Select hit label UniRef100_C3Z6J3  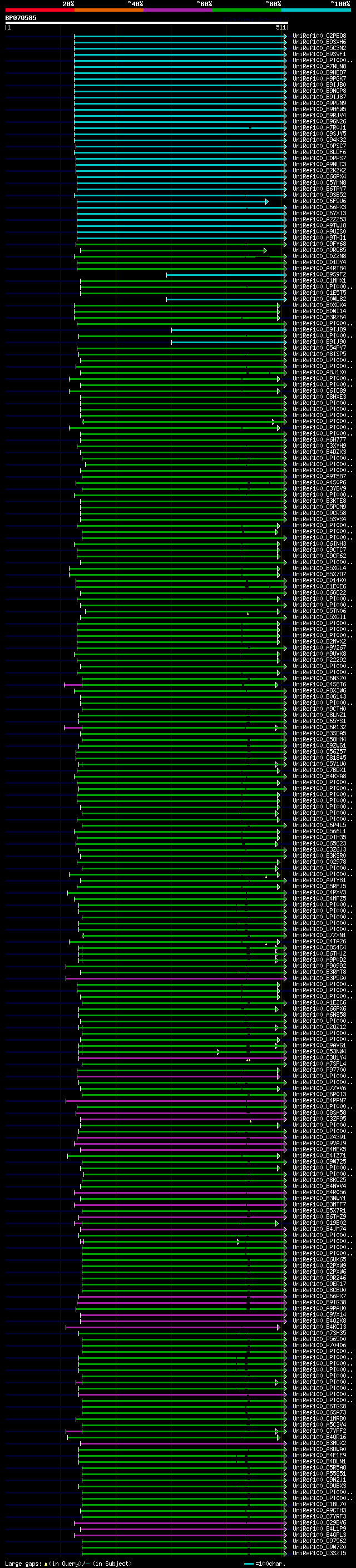click(319, 849)
